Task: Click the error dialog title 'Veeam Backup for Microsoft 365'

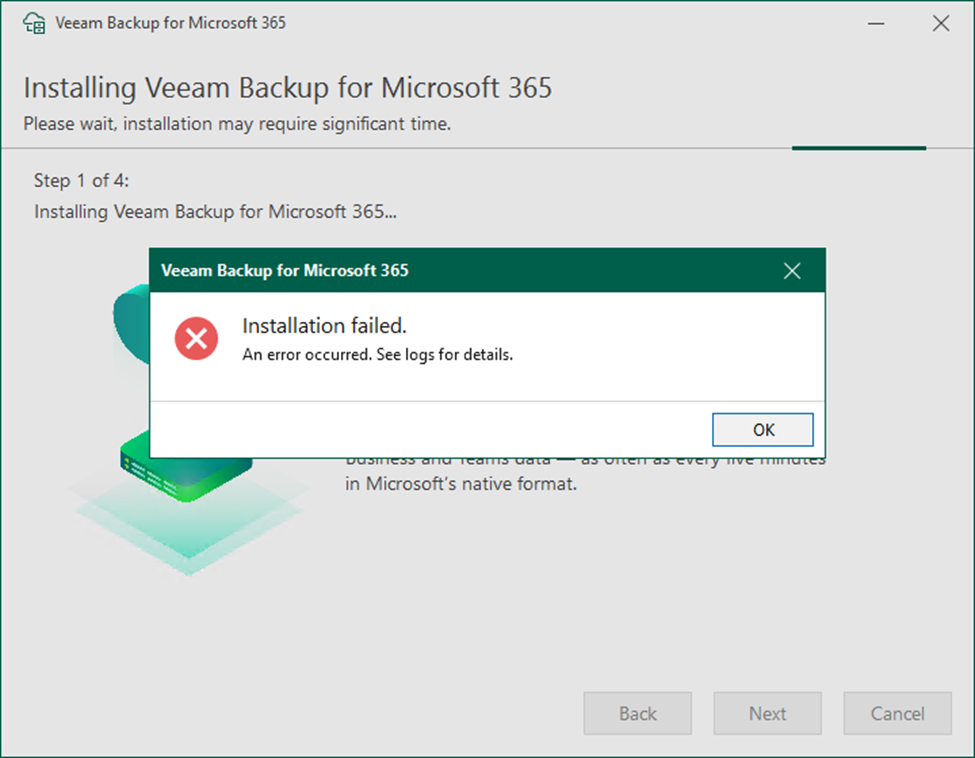Action: tap(285, 270)
